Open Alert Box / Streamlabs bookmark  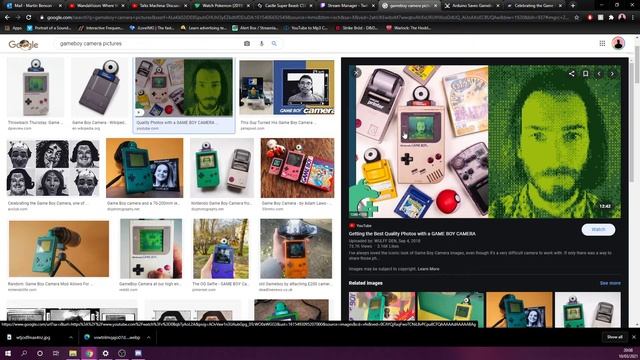click(256, 28)
